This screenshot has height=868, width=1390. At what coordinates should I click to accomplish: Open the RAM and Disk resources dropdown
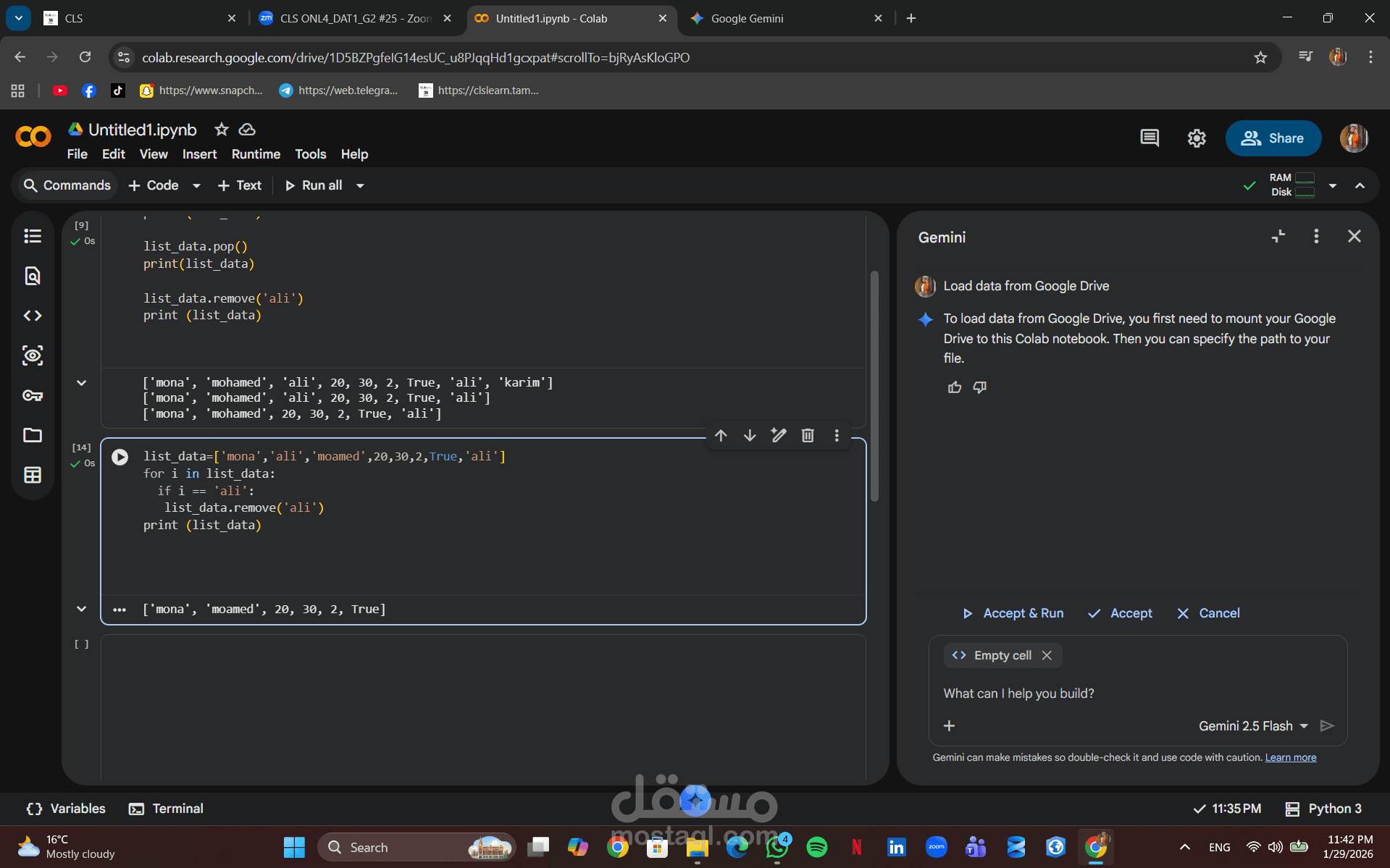pyautogui.click(x=1333, y=185)
